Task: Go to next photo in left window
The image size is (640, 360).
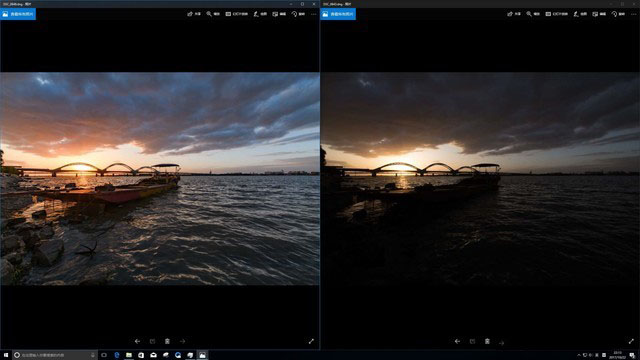Action: 182,341
